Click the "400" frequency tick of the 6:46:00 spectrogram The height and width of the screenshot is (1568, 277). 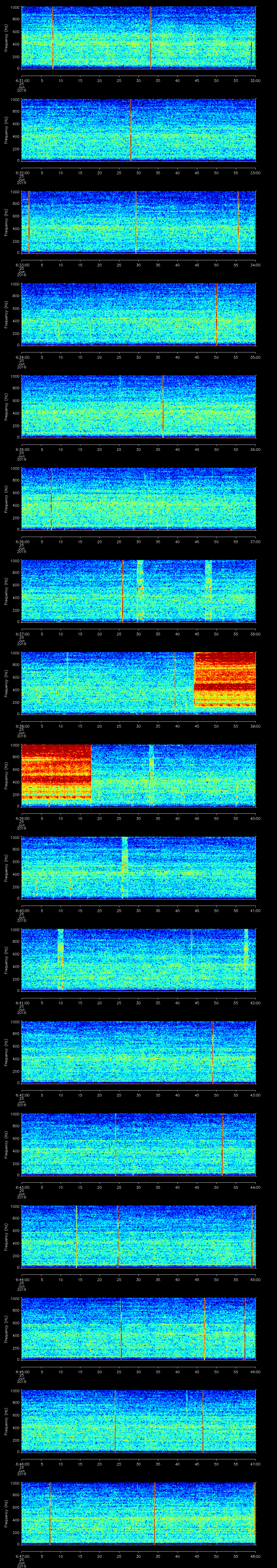16,1427
